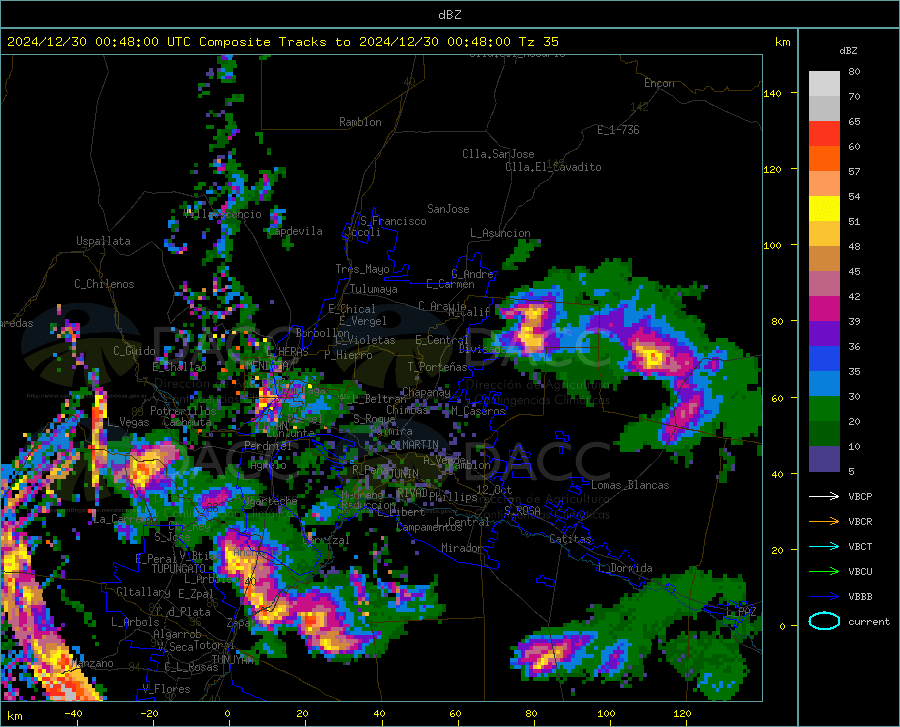900x727 pixels.
Task: Click the 'TUPUNGATO' map label
Action: [179, 569]
